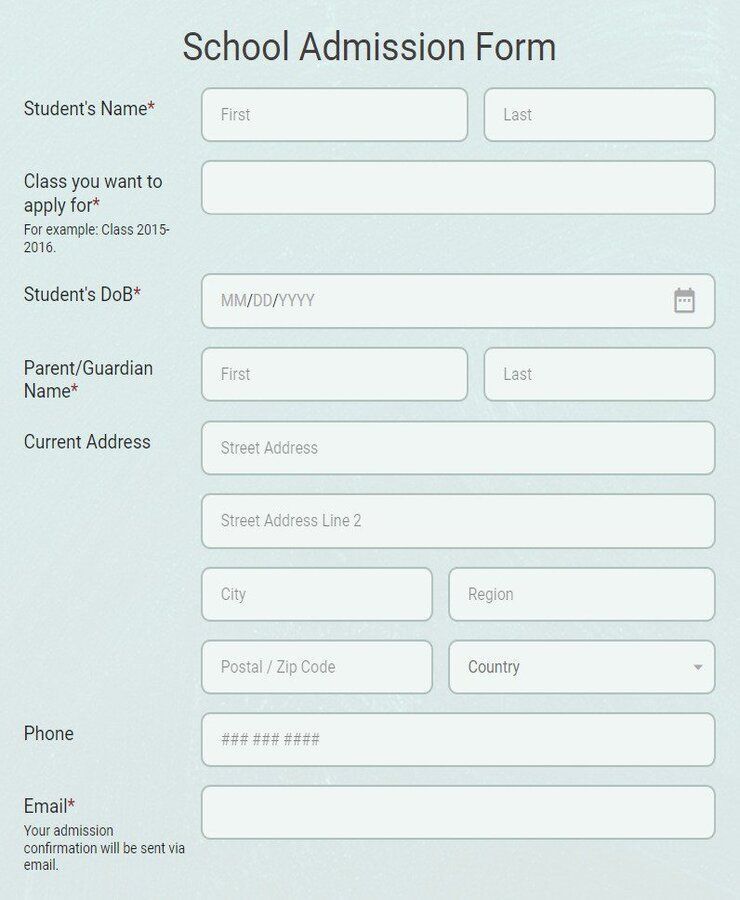Expand the Country dropdown arrow

(697, 667)
